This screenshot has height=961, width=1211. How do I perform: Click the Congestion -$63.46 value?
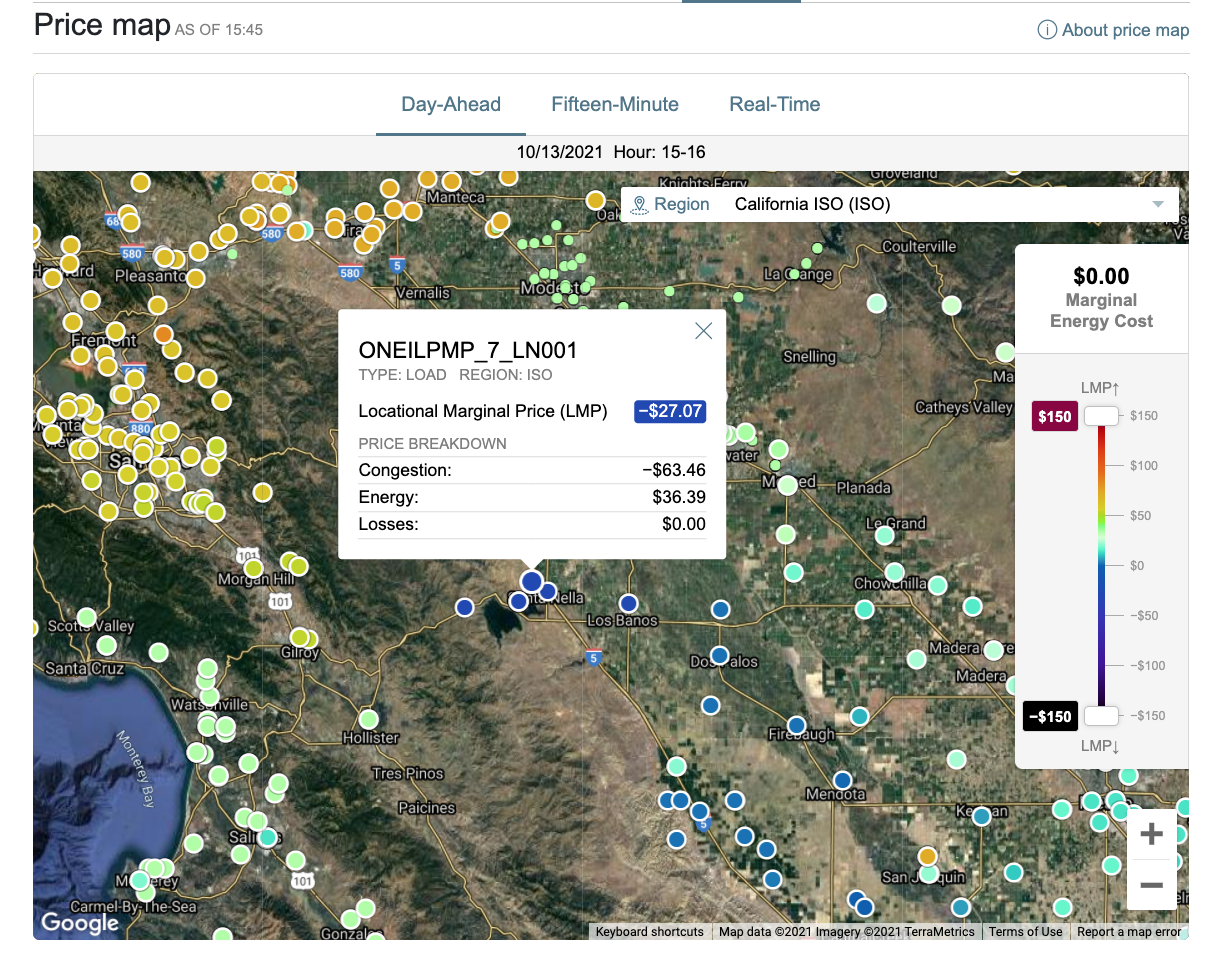(674, 470)
